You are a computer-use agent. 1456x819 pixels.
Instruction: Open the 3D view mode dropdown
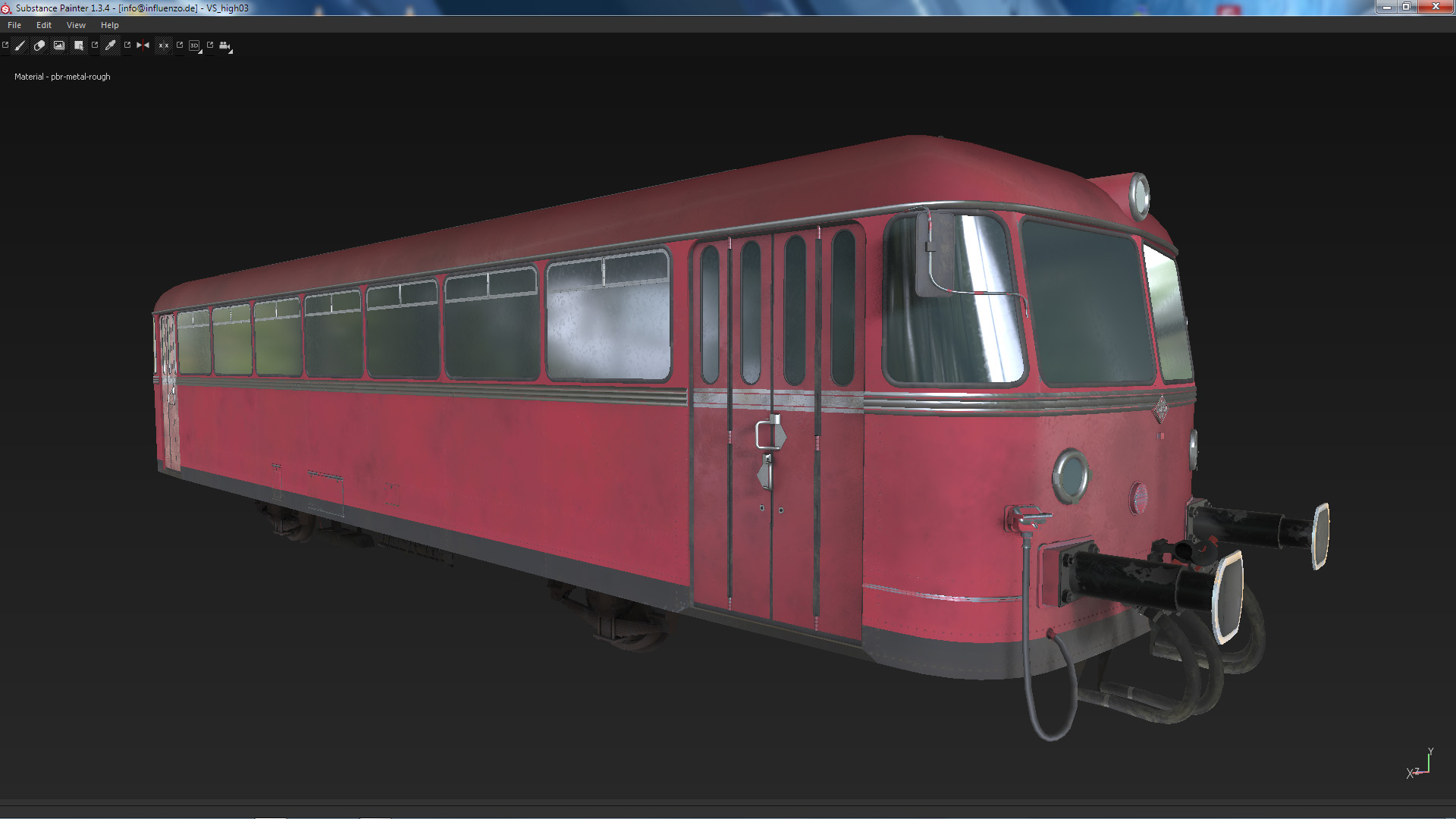[196, 46]
